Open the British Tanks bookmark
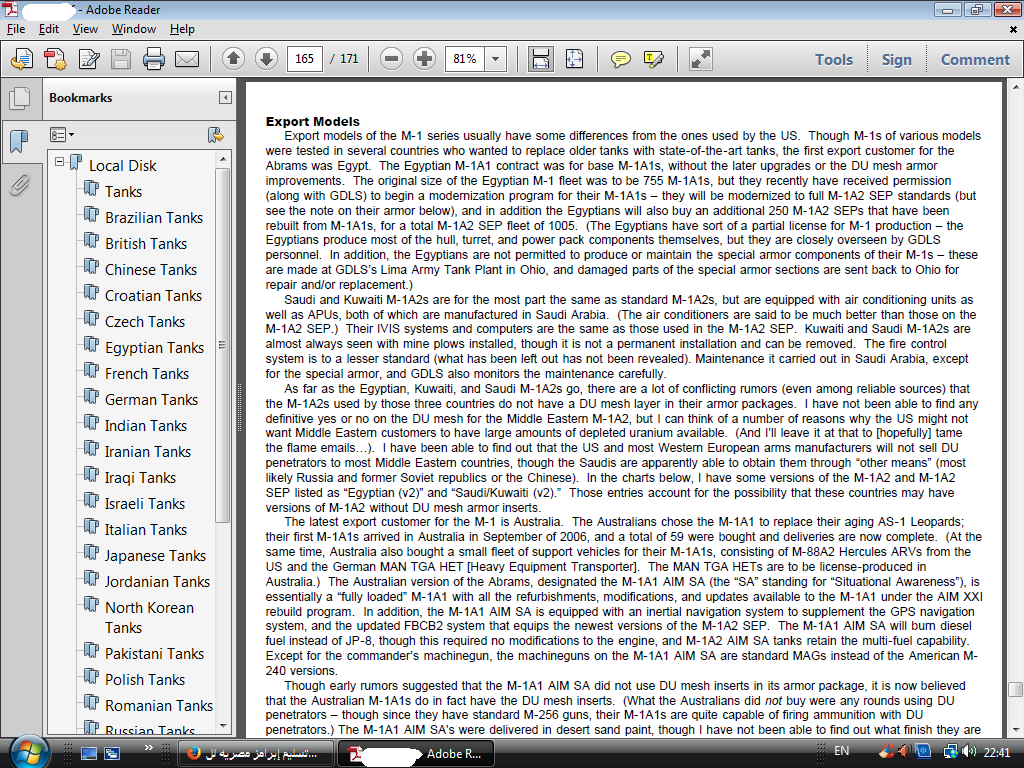The image size is (1024, 768). click(146, 244)
